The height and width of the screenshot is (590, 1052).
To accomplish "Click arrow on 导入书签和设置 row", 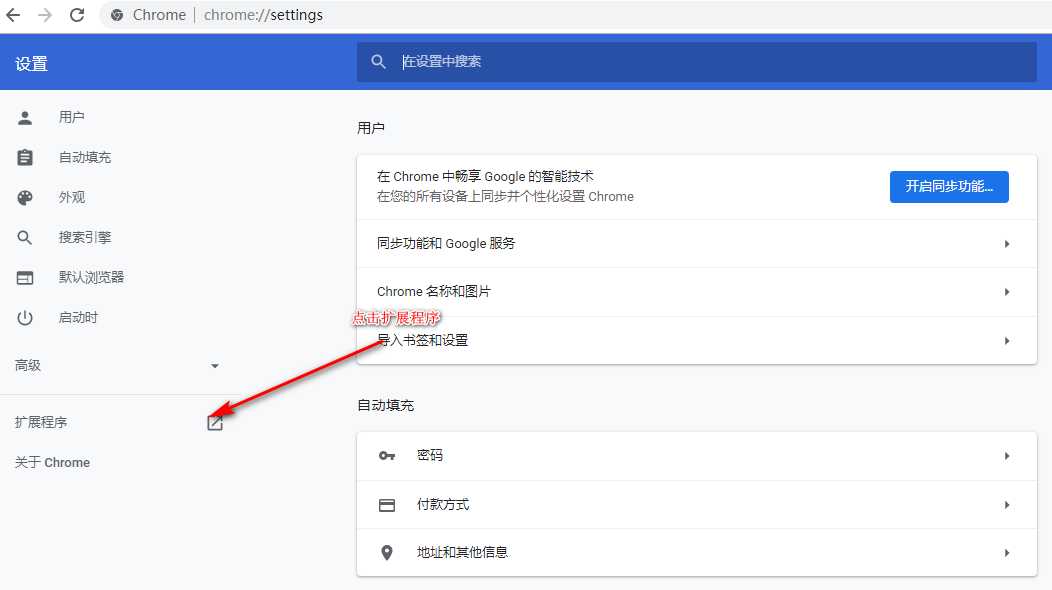I will [1007, 341].
